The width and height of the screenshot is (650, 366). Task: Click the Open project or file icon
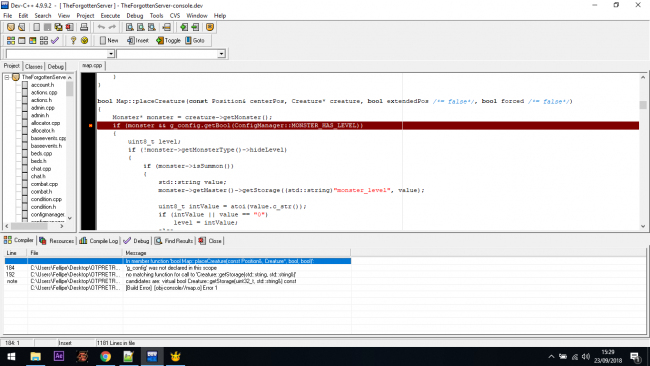(x=22, y=27)
